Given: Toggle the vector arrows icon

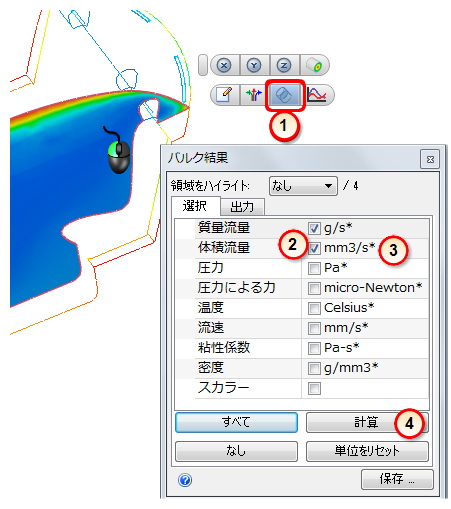Looking at the screenshot, I should pos(254,95).
